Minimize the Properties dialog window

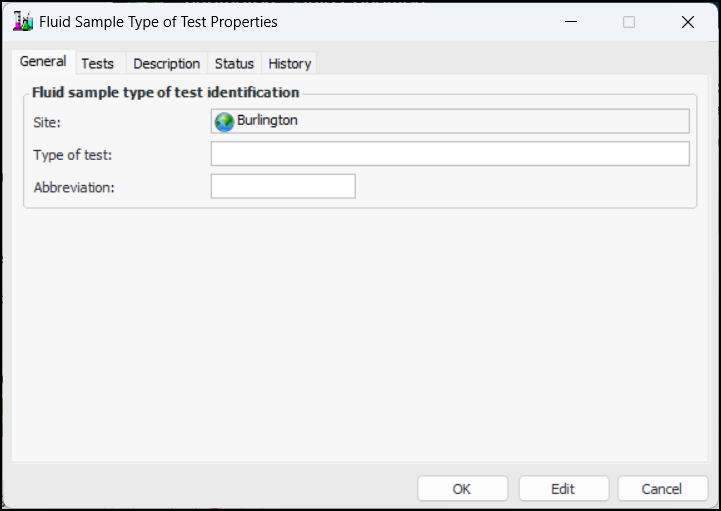click(x=570, y=21)
